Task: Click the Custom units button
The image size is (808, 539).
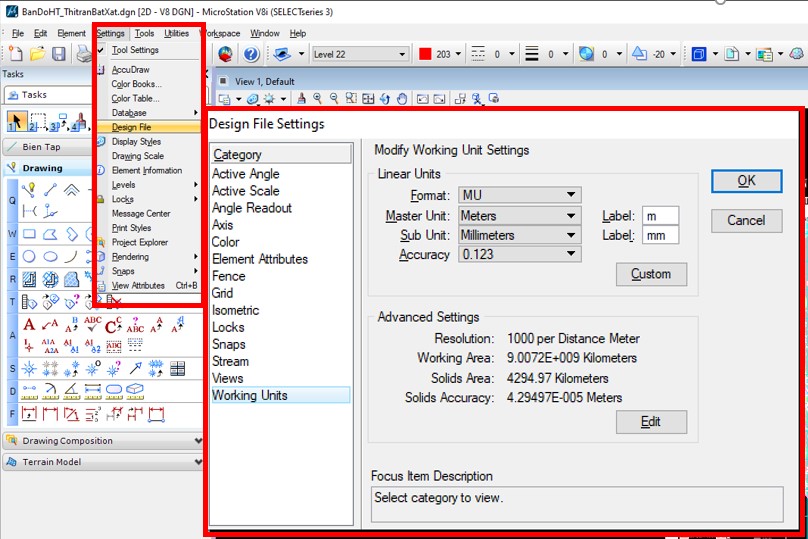Action: coord(651,275)
